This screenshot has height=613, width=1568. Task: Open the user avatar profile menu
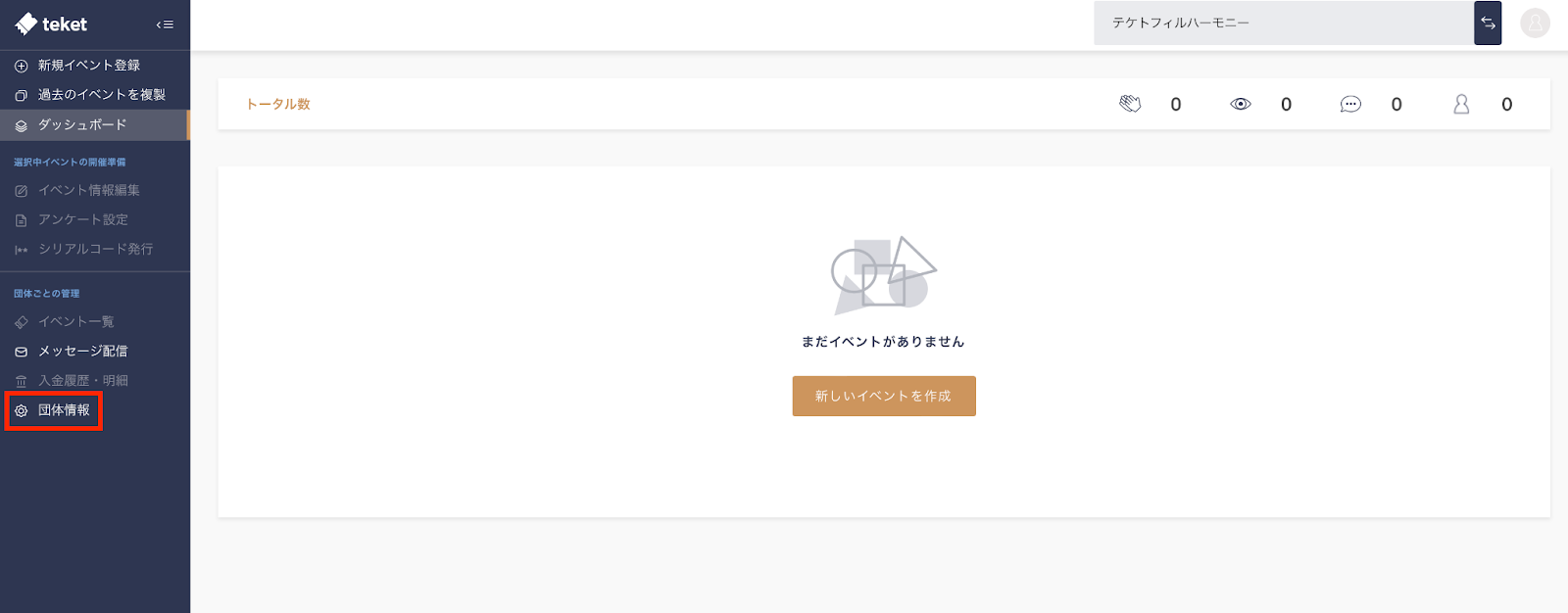coord(1535,23)
